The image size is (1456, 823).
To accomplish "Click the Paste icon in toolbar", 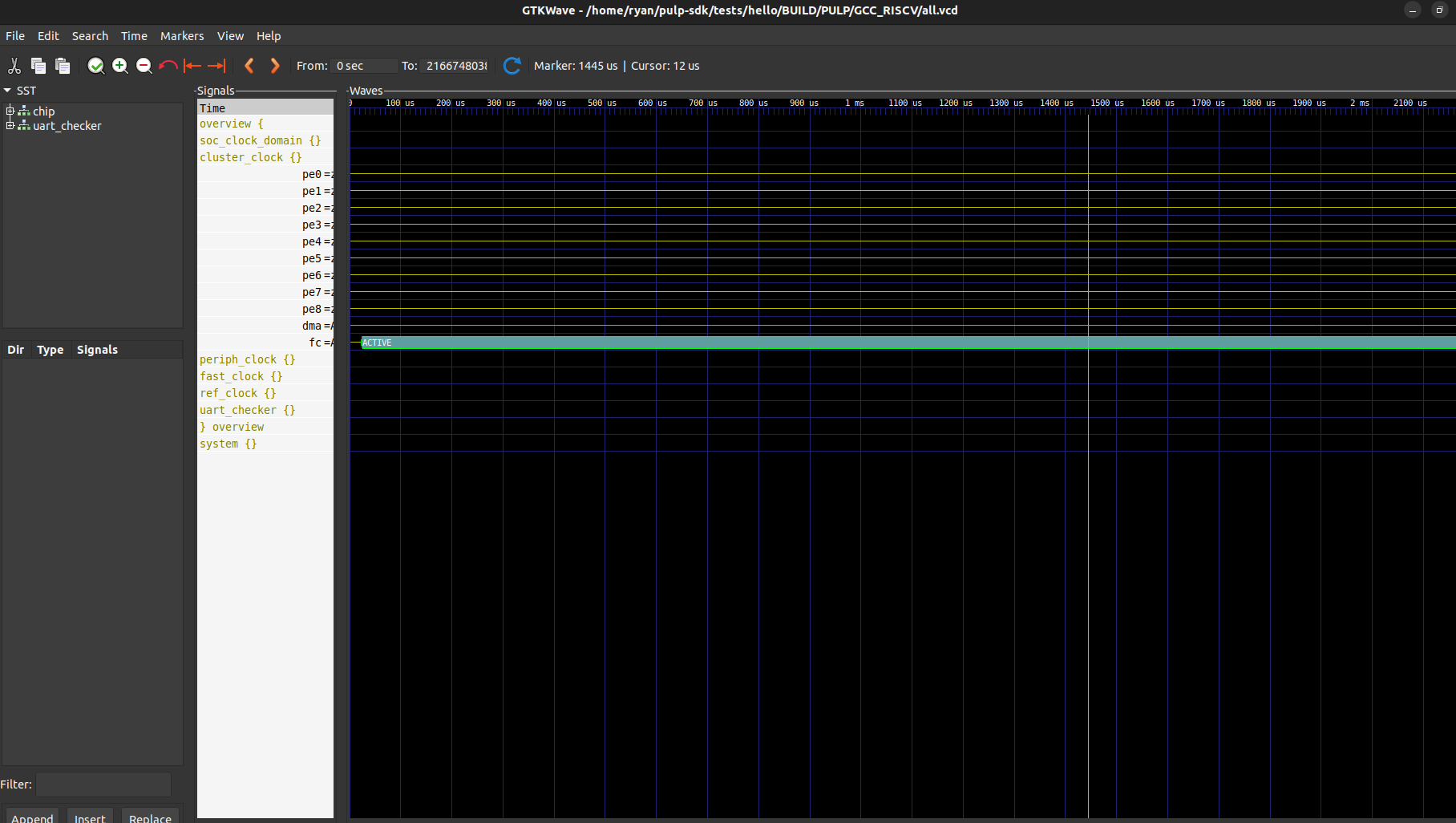I will 63,66.
